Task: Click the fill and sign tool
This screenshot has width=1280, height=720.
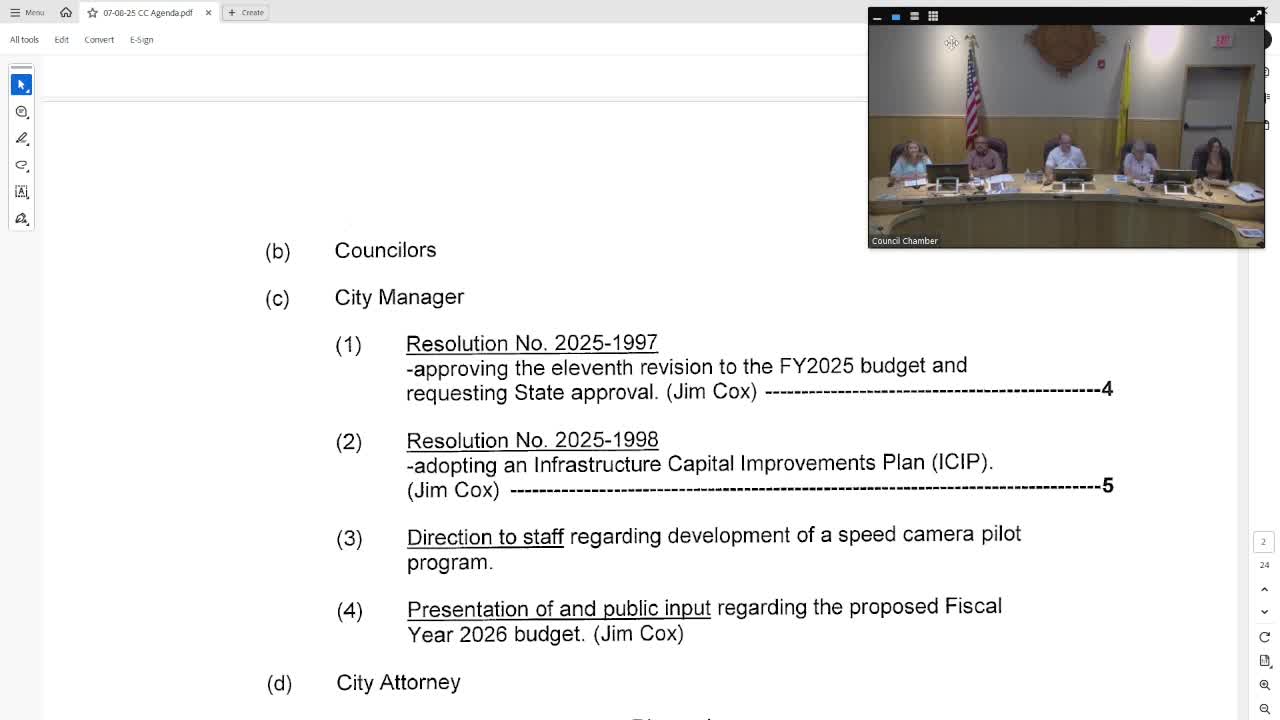Action: point(21,219)
